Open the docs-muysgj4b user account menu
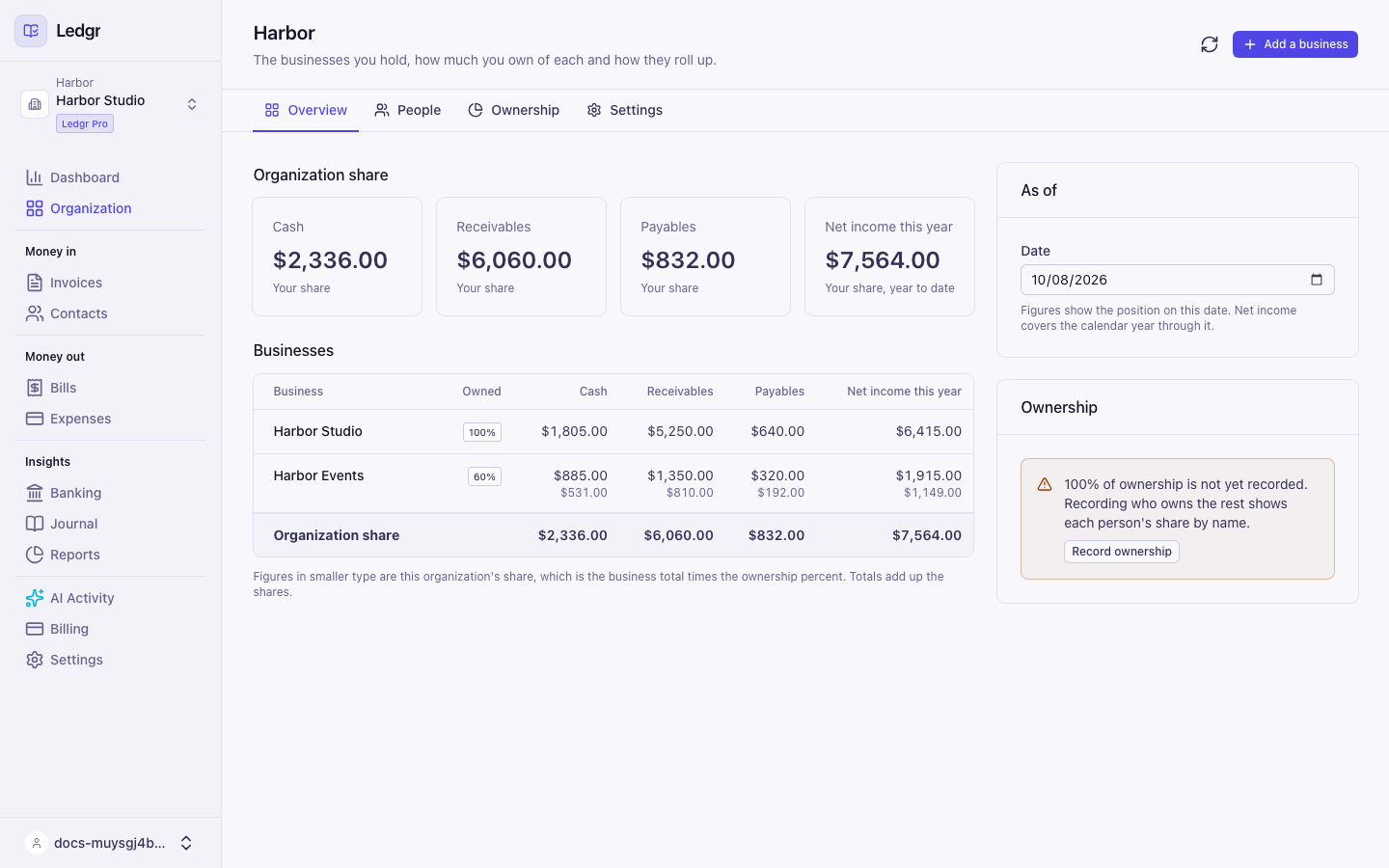This screenshot has width=1389, height=868. coord(111,843)
